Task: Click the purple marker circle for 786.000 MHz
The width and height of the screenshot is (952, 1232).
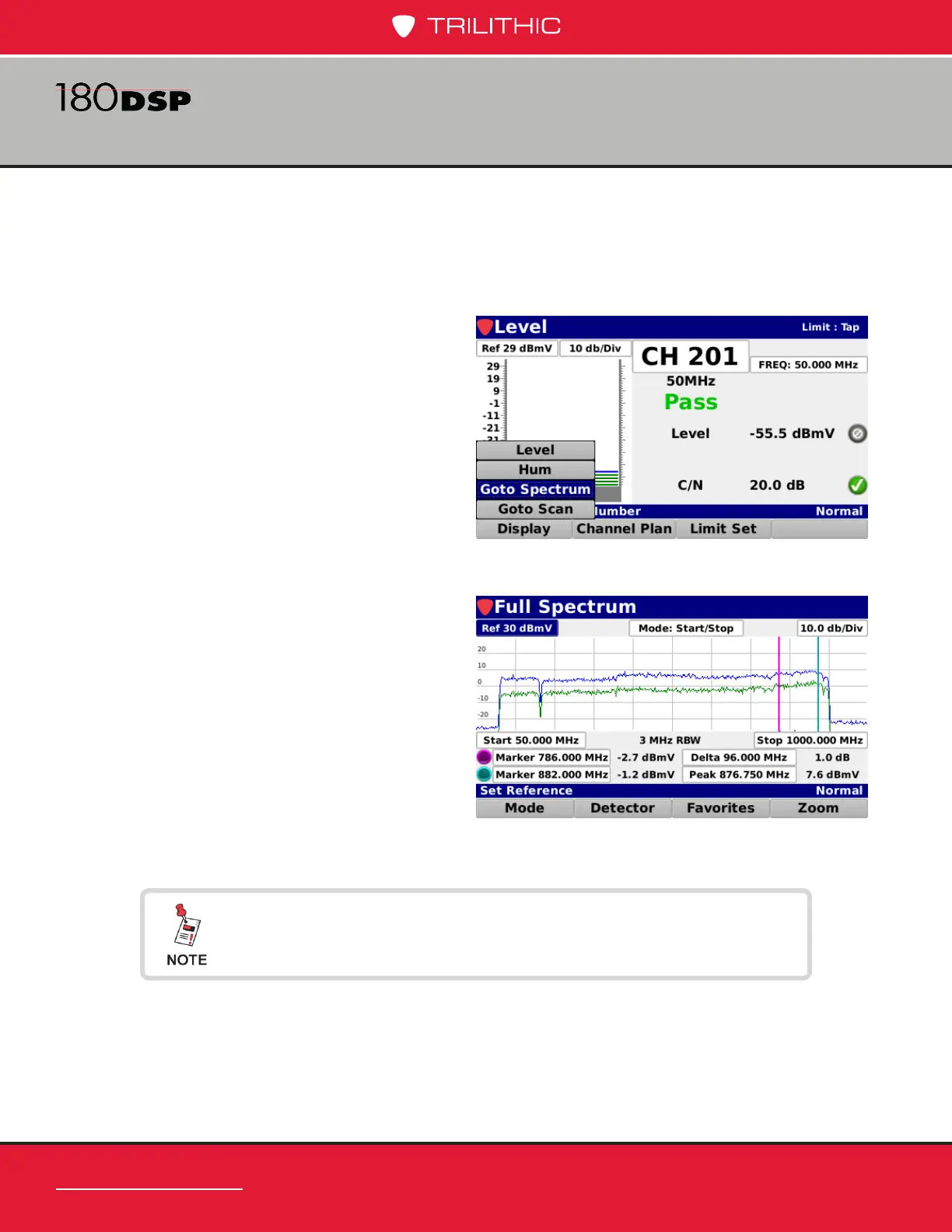Action: (x=484, y=757)
